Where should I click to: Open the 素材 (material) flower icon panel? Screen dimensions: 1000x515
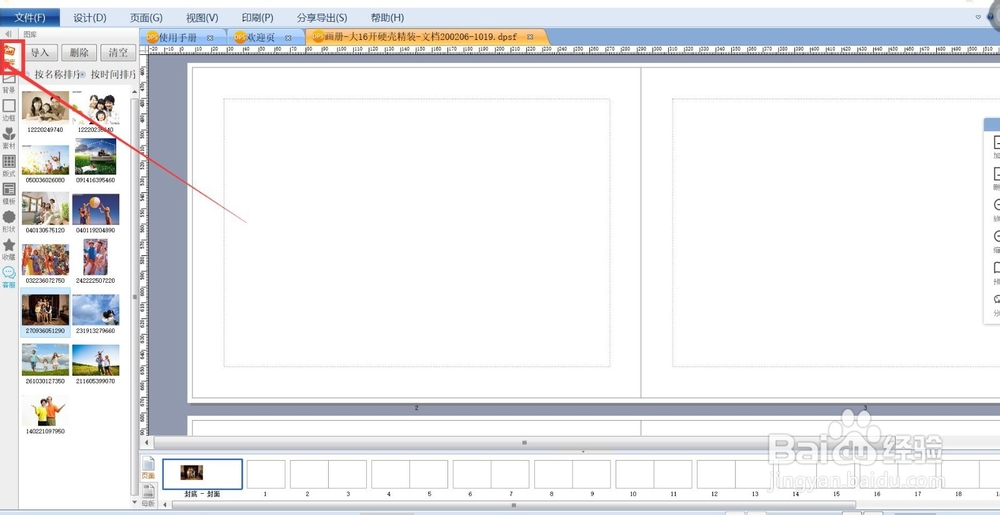coord(9,137)
